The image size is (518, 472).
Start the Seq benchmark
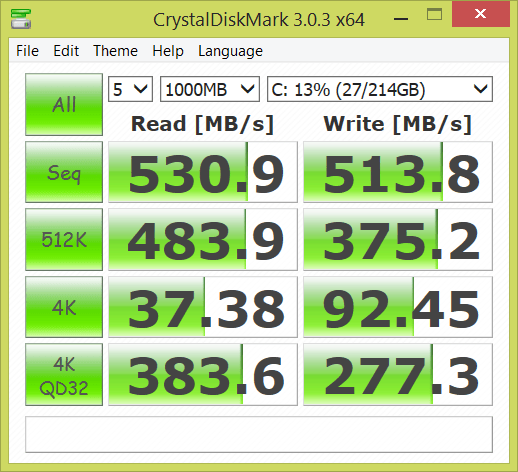tap(64, 172)
